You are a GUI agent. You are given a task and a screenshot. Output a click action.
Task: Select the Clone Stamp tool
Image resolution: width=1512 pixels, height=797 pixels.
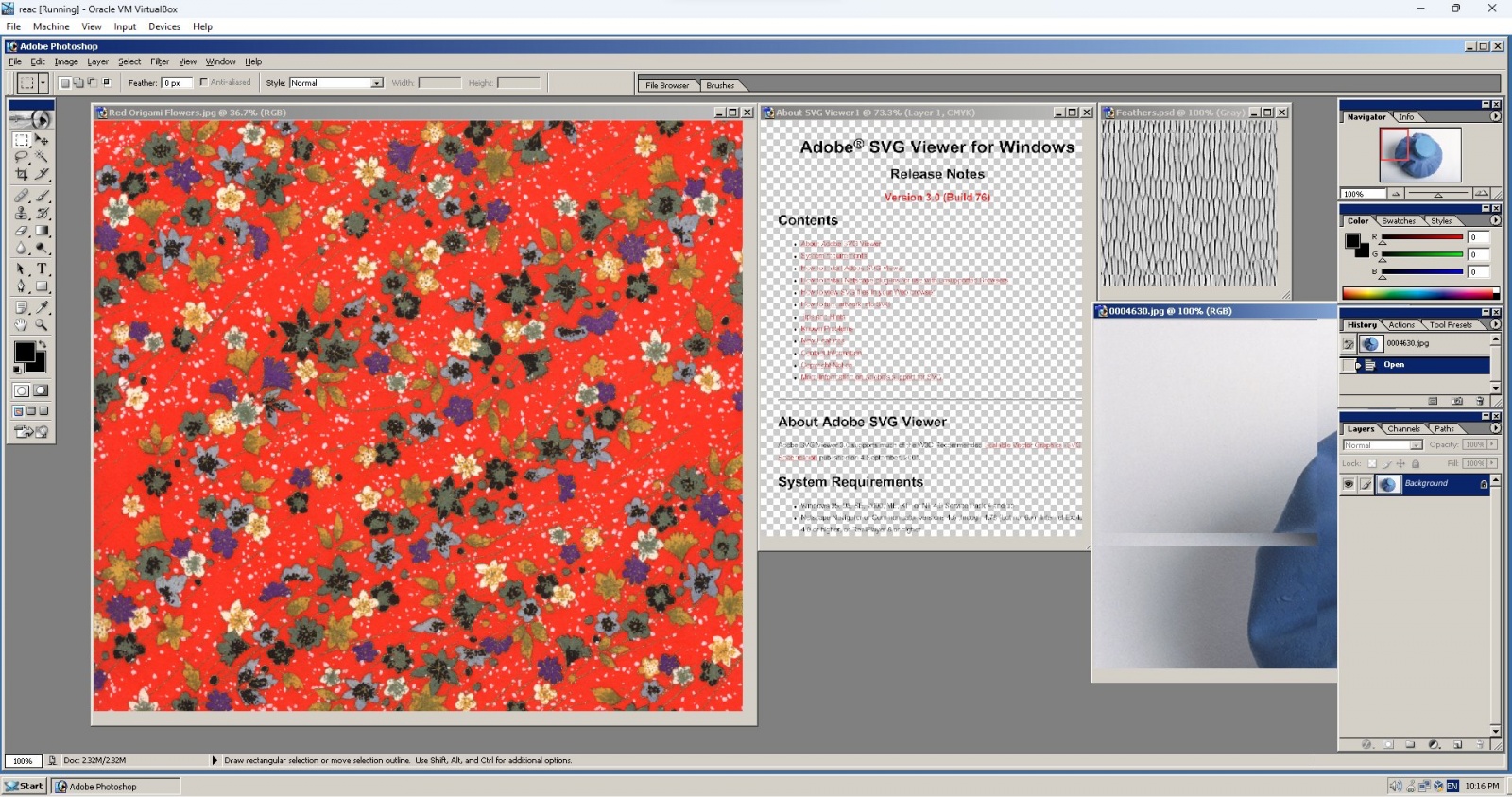[22, 213]
